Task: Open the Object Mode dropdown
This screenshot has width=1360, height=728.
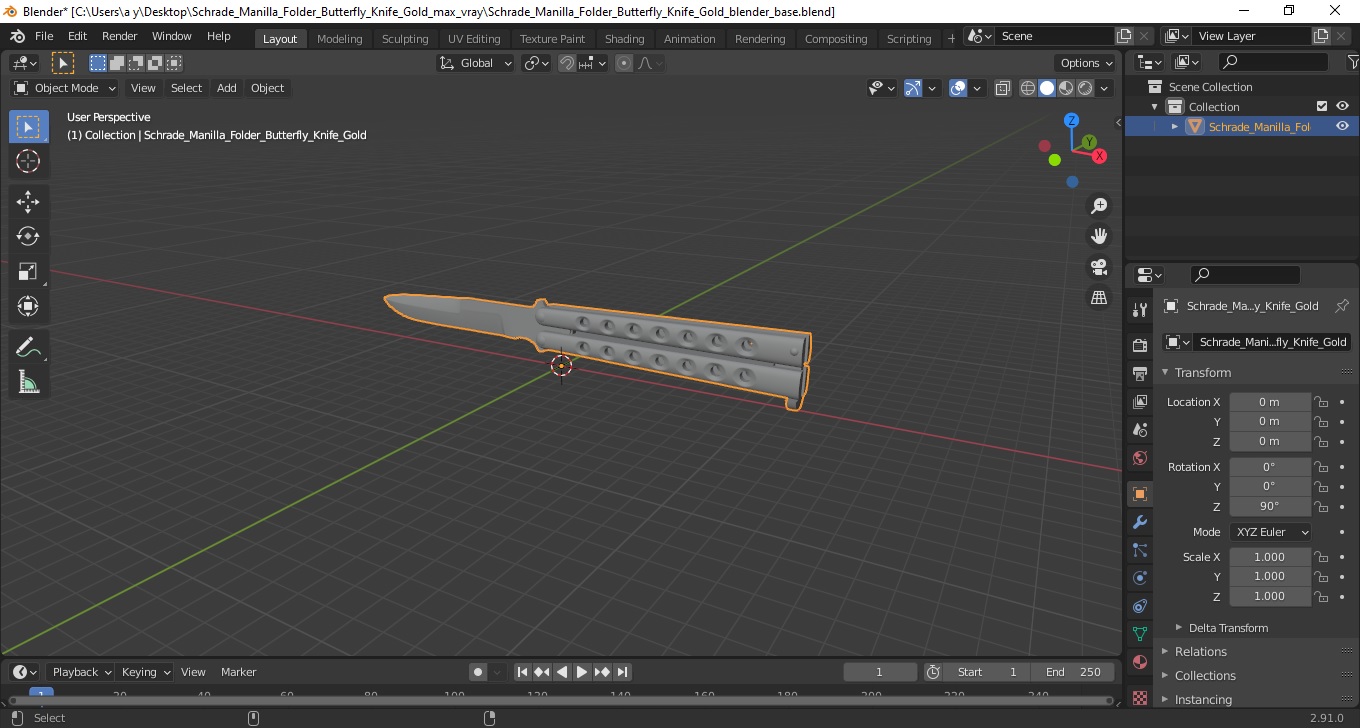Action: 66,88
